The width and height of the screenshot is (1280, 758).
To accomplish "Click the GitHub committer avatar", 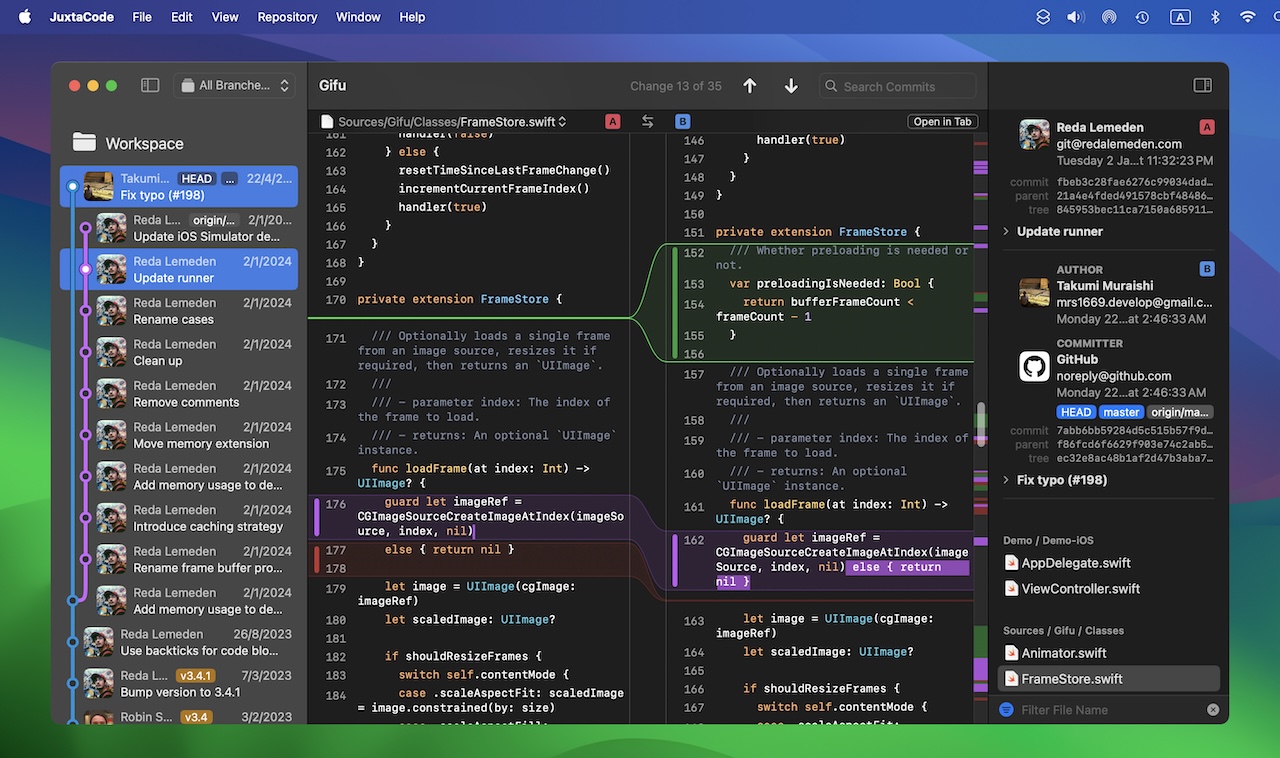I will (1034, 366).
